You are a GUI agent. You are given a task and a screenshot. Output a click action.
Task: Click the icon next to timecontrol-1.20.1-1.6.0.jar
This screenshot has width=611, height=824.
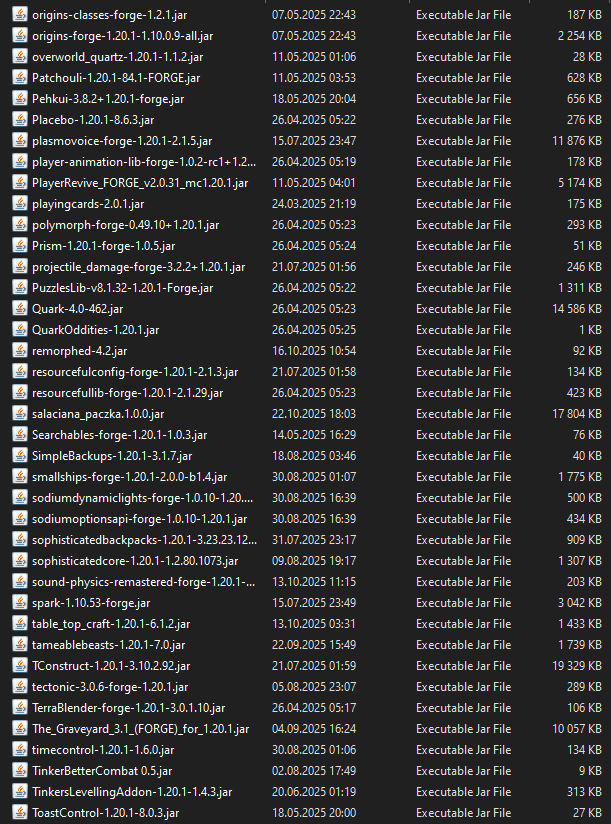tap(19, 750)
